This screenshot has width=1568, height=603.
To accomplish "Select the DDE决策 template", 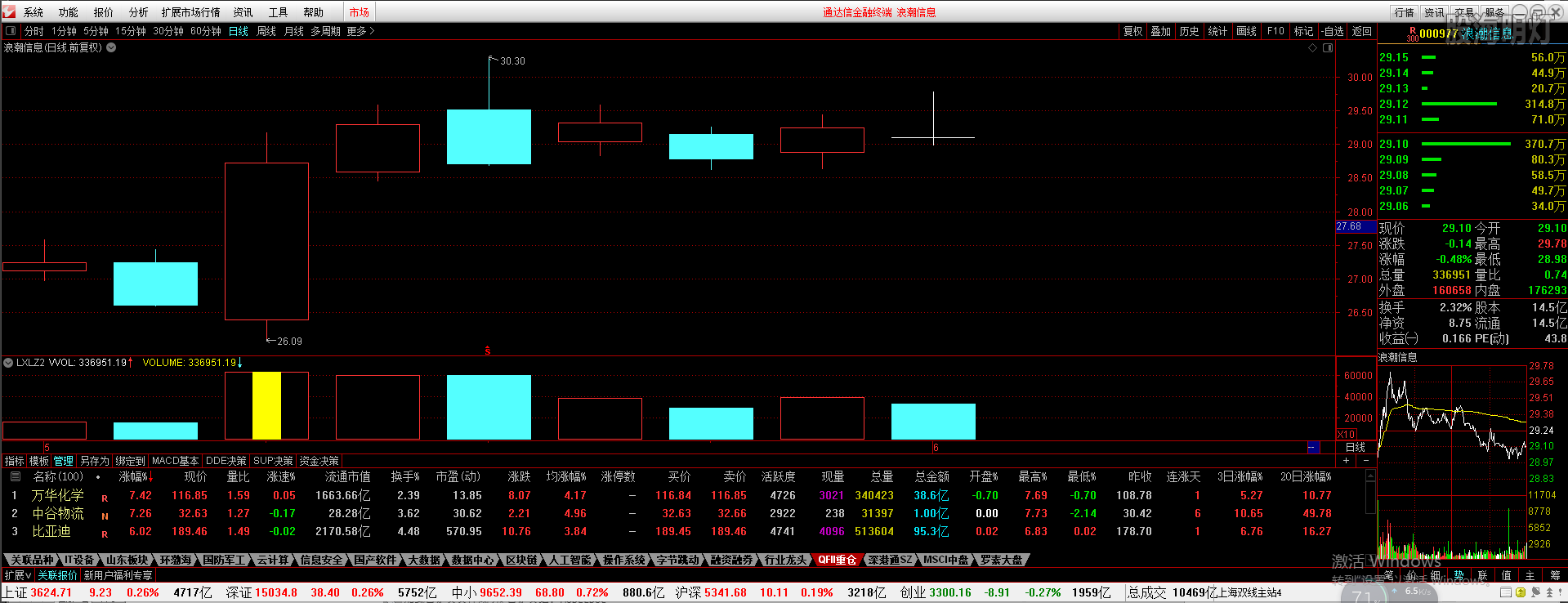I will pos(226,461).
